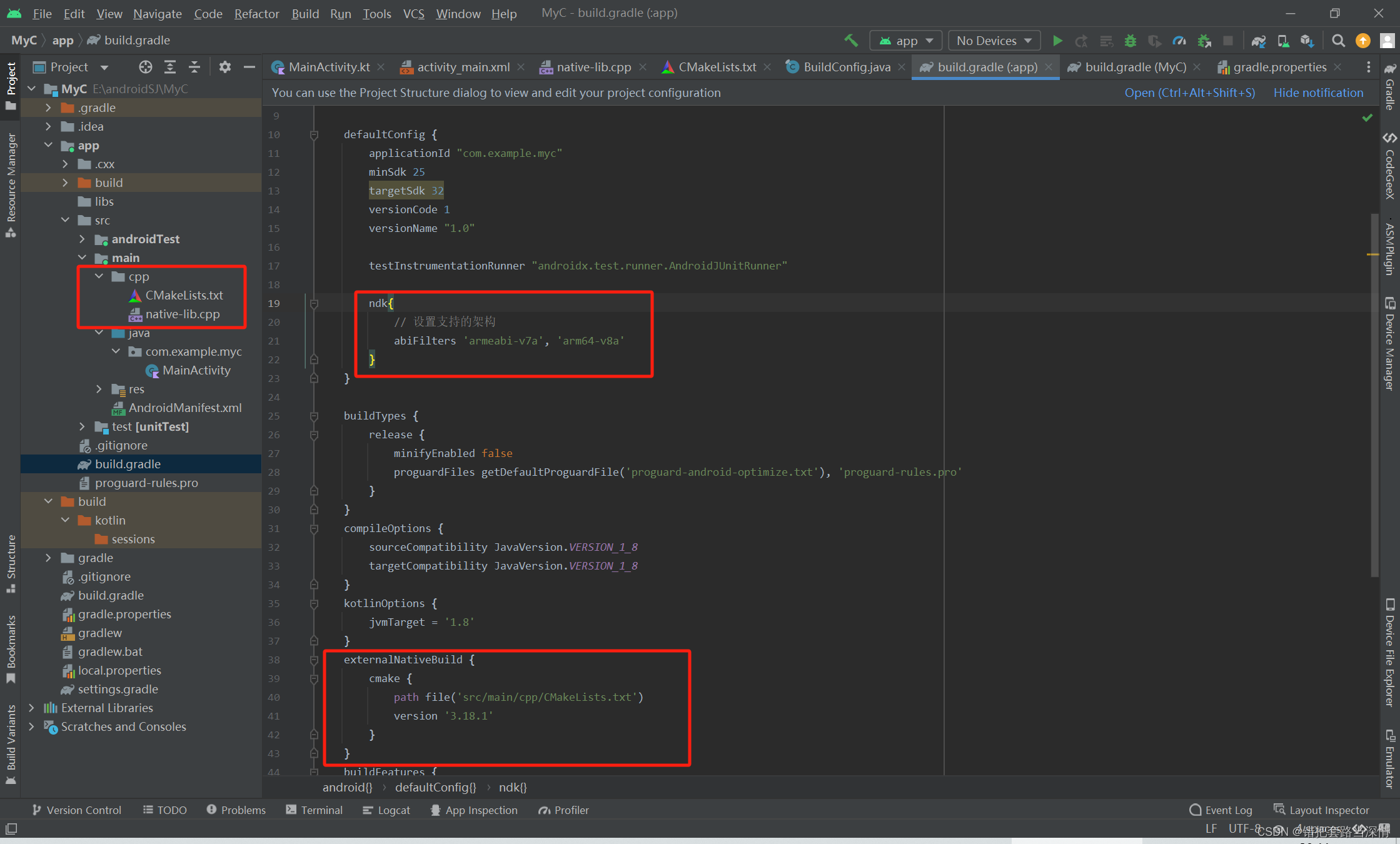
Task: Open the Project panel gear settings
Action: click(225, 67)
